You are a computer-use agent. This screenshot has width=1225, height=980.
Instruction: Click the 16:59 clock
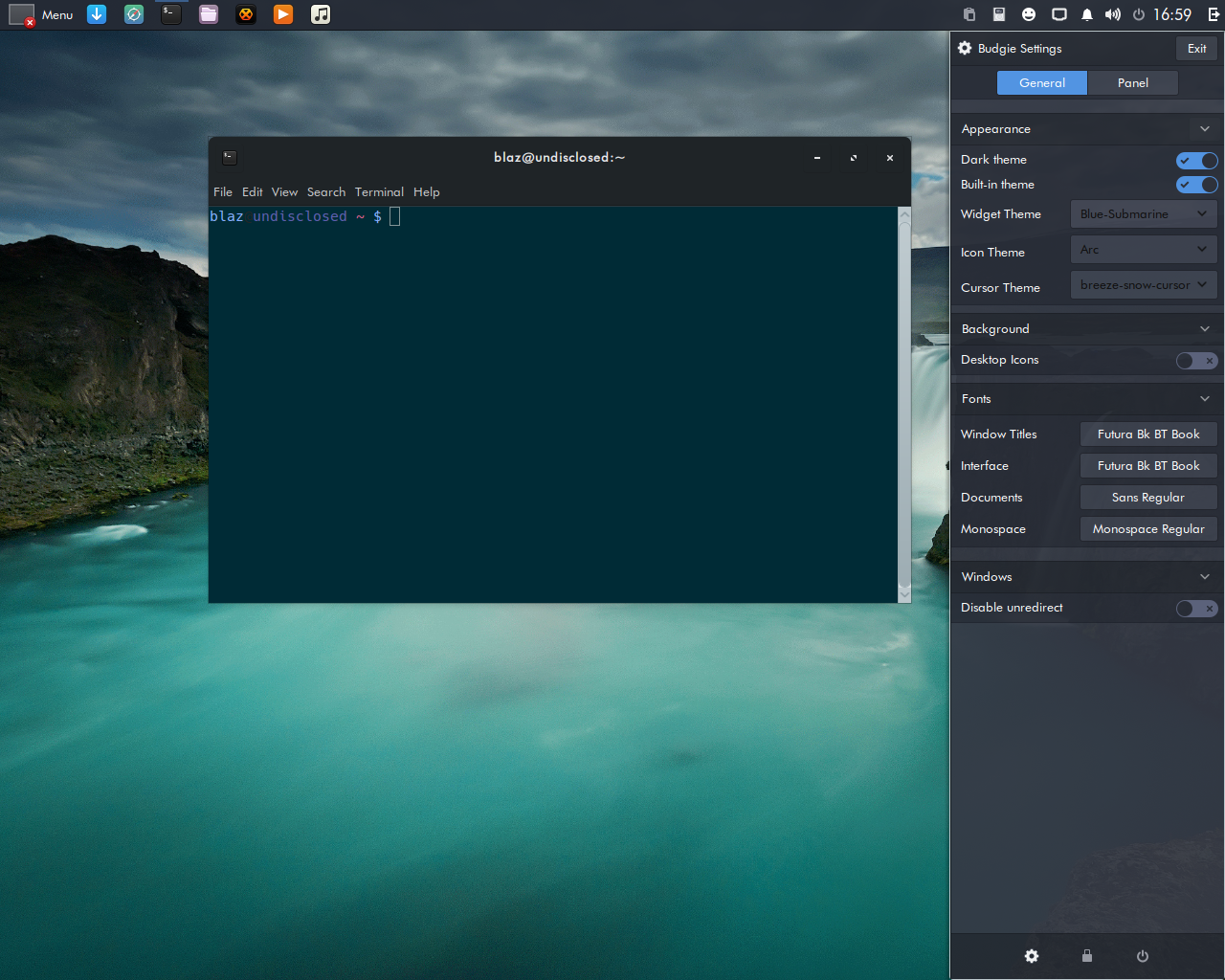tap(1172, 14)
